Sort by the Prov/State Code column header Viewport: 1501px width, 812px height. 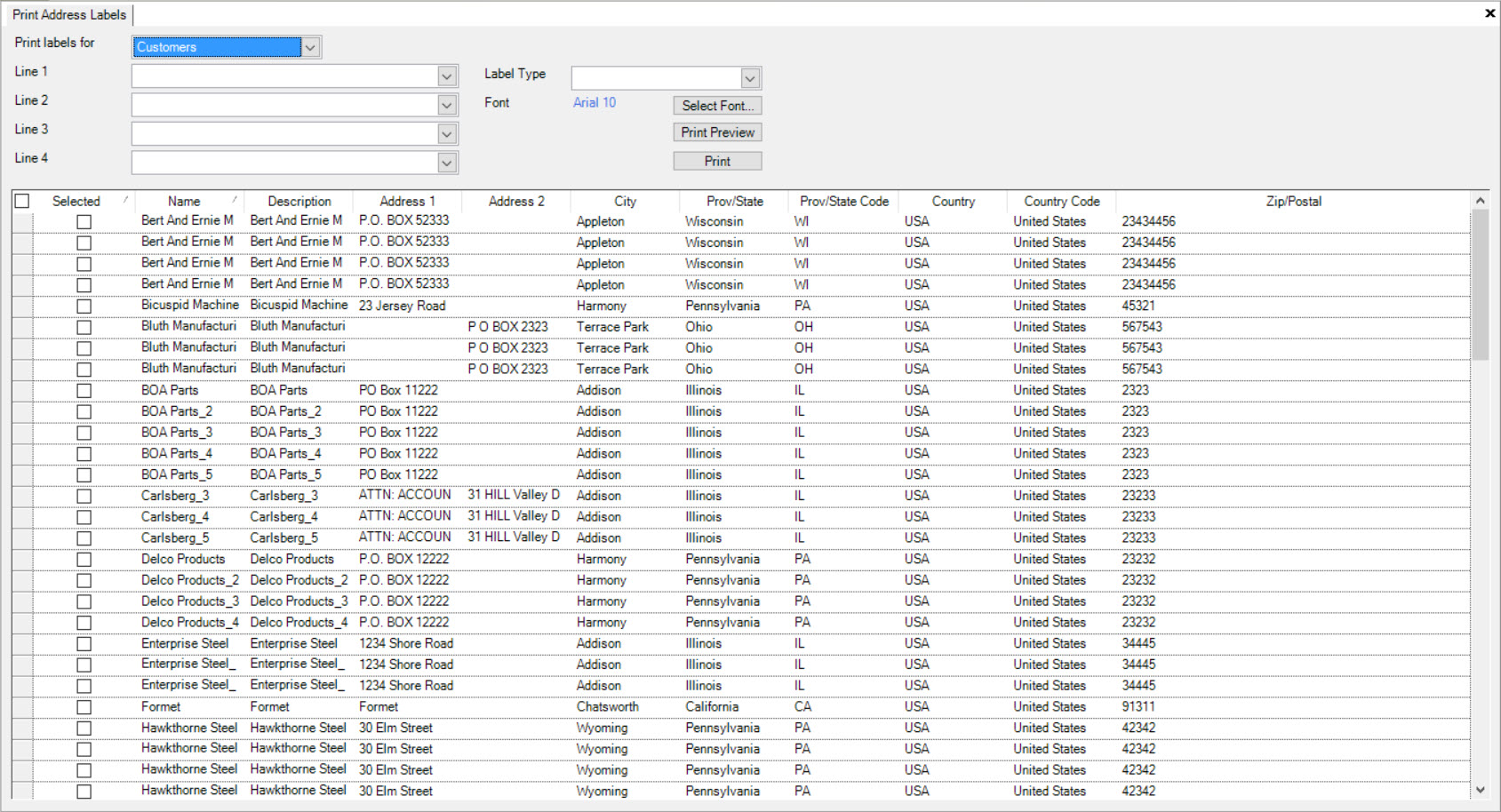click(844, 202)
